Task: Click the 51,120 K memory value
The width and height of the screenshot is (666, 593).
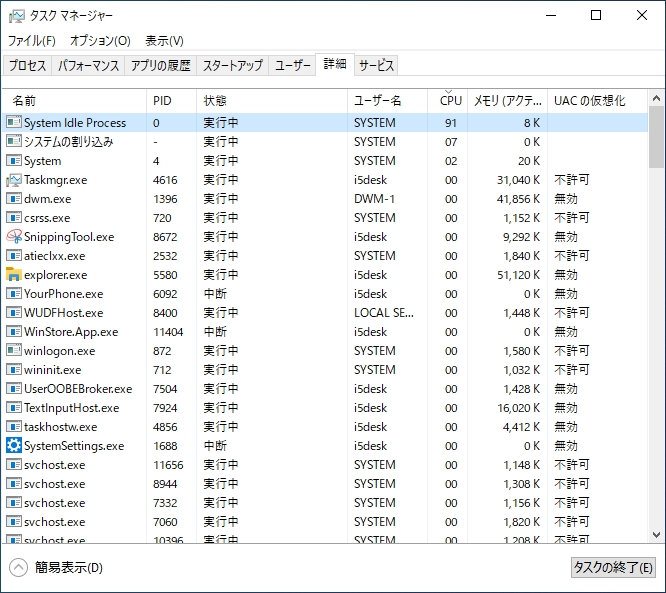Action: pos(519,275)
